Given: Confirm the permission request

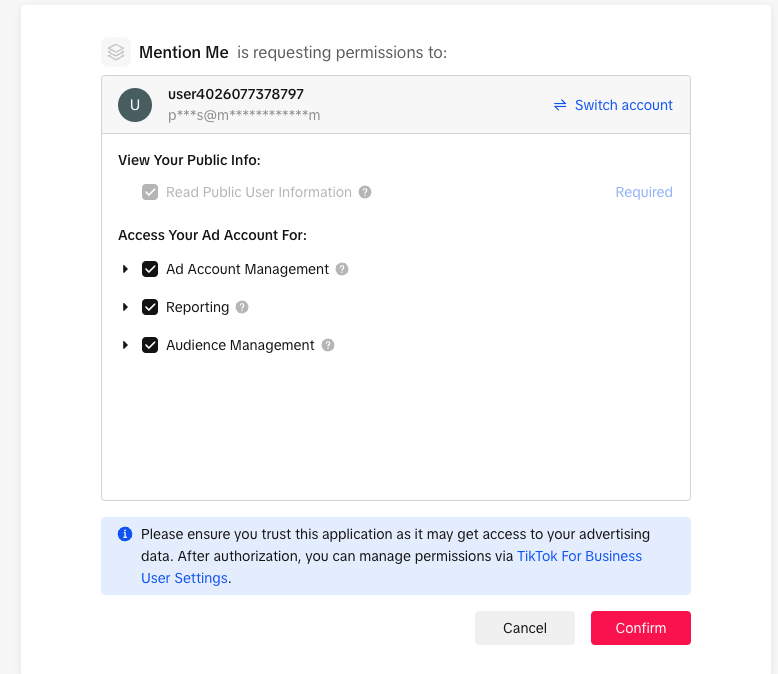Looking at the screenshot, I should [641, 628].
